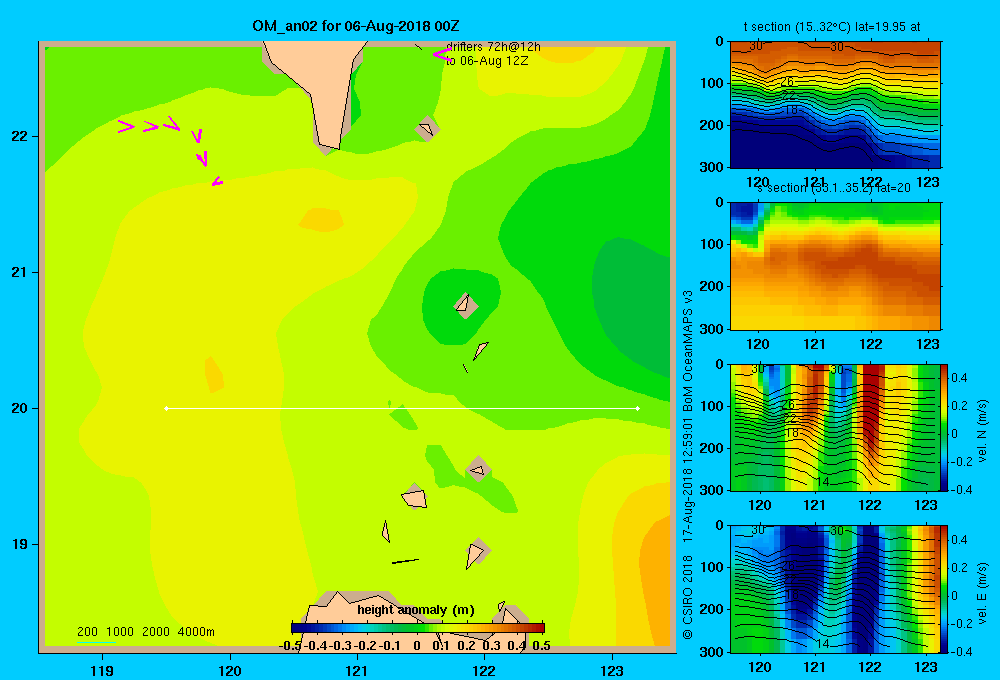Select the 'vel. N (m/s)' axis label
Viewport: 1000px width, 680px height.
click(982, 431)
